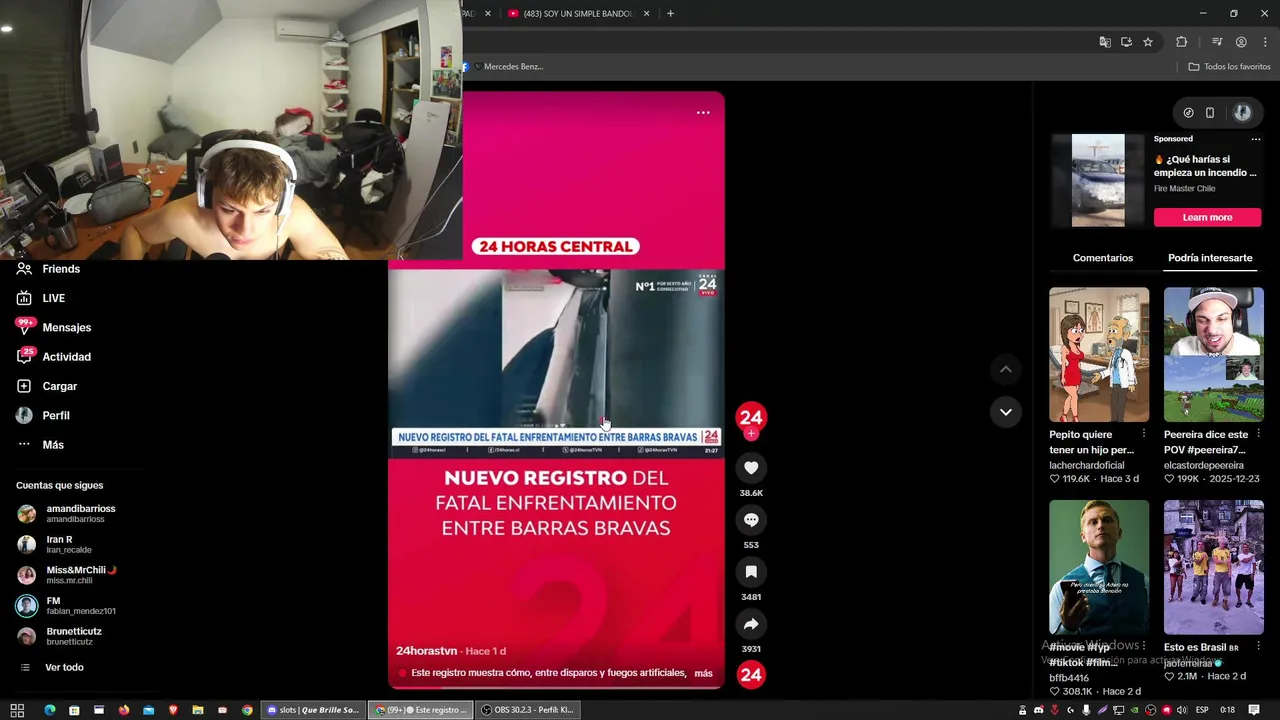The height and width of the screenshot is (720, 1280).
Task: Open the sponsored ad's three-dot menu
Action: click(1256, 139)
